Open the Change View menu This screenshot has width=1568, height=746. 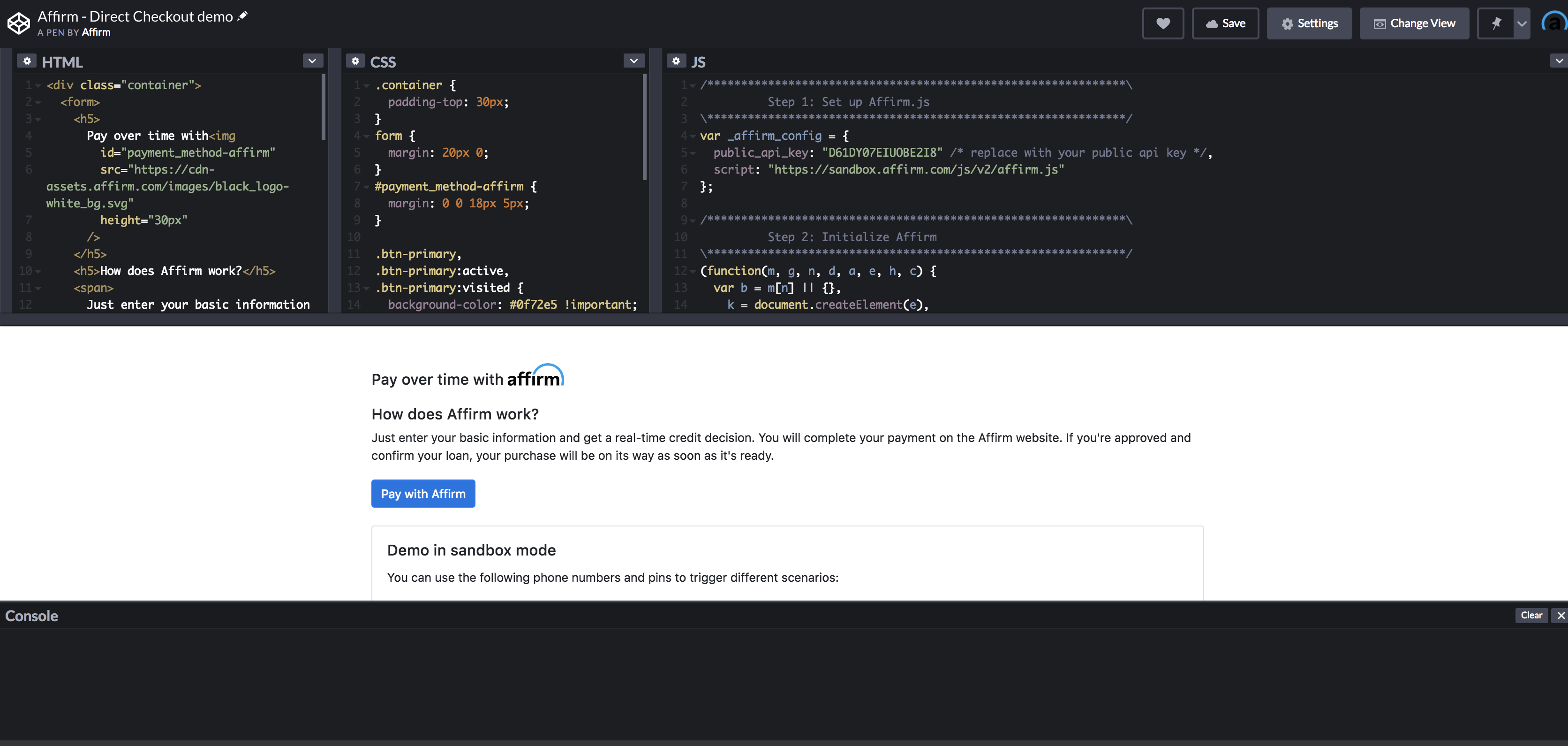[1414, 23]
